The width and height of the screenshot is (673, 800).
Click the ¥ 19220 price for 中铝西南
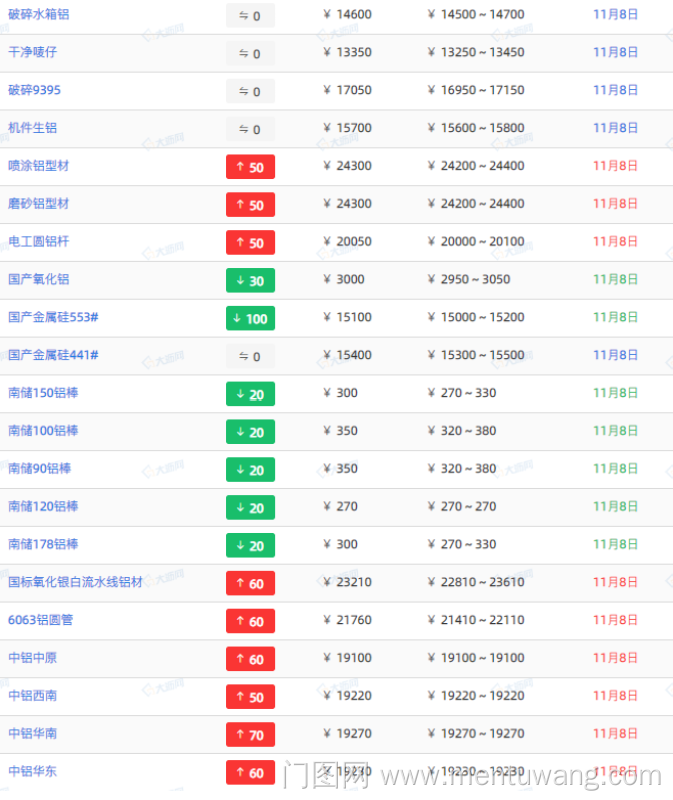pyautogui.click(x=347, y=696)
